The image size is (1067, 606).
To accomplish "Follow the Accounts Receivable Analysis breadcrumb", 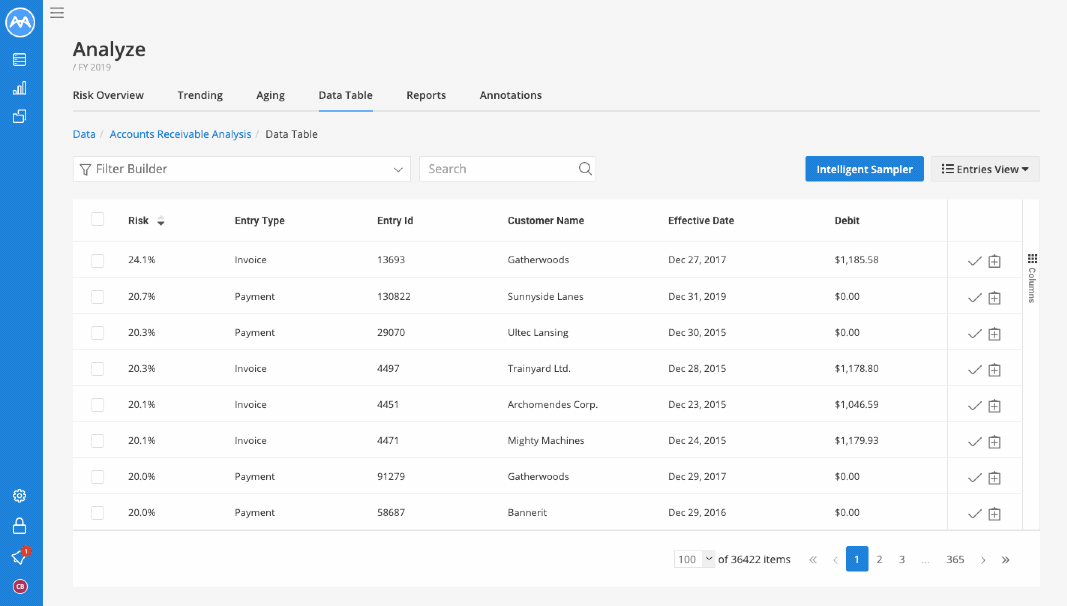I will pyautogui.click(x=180, y=134).
